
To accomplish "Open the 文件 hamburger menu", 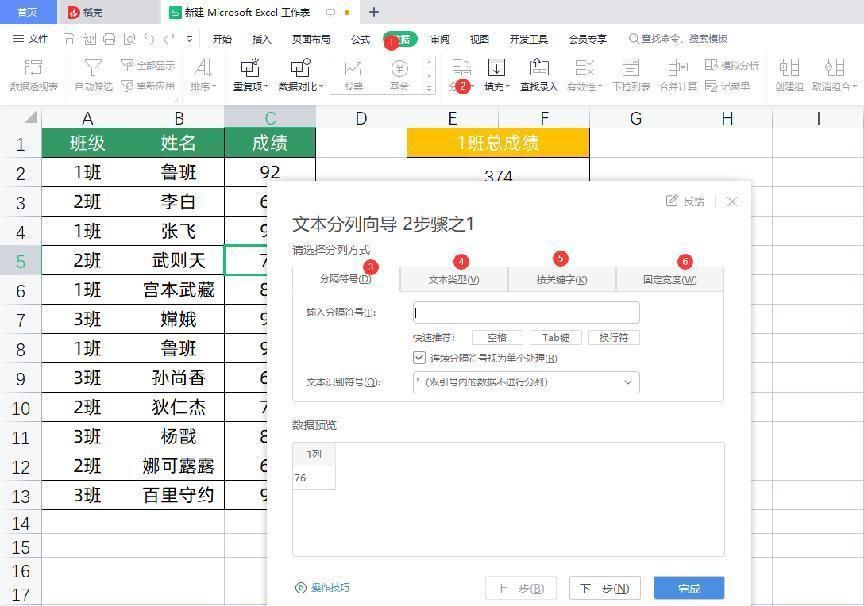I will click(x=30, y=39).
